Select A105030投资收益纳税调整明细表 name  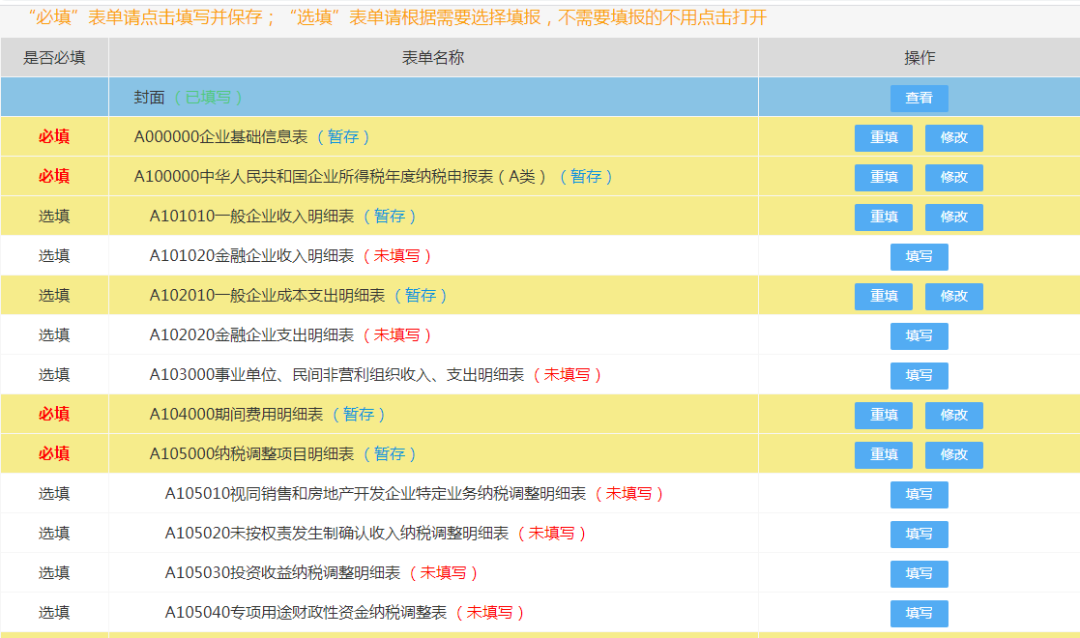(x=282, y=573)
